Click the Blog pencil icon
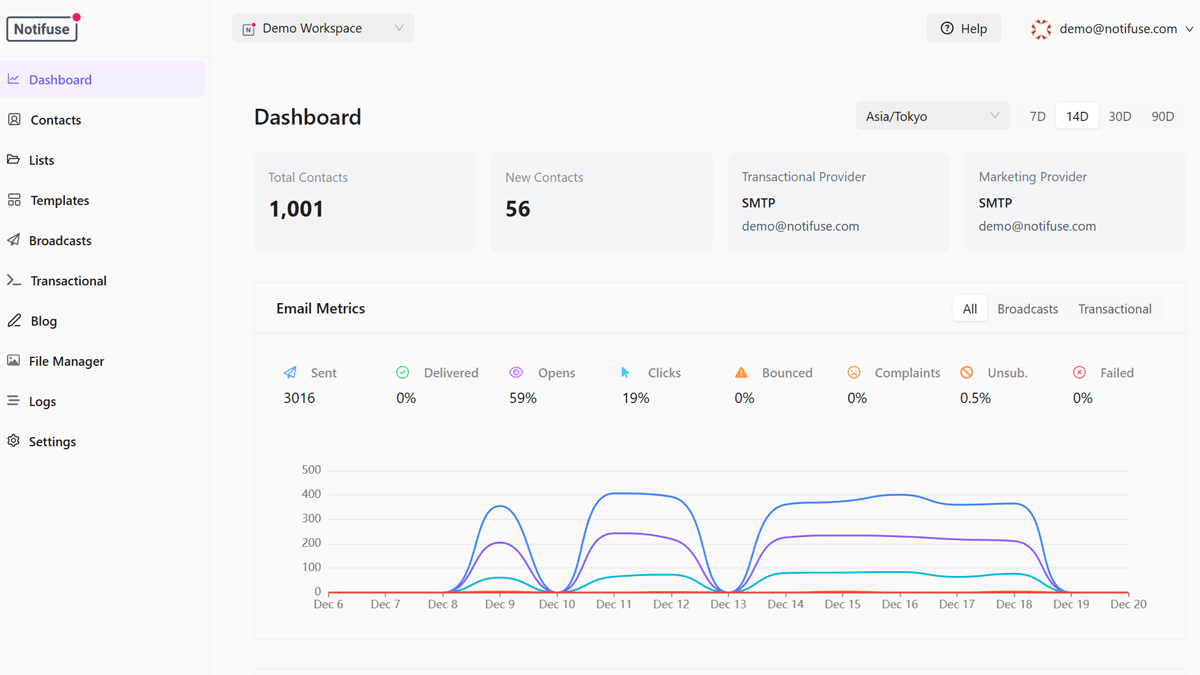The width and height of the screenshot is (1200, 675). coord(14,321)
